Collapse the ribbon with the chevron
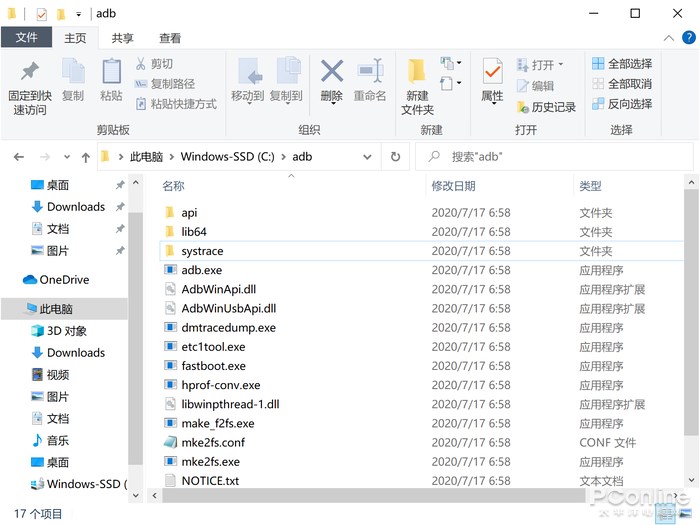Image resolution: width=700 pixels, height=525 pixels. (x=669, y=38)
